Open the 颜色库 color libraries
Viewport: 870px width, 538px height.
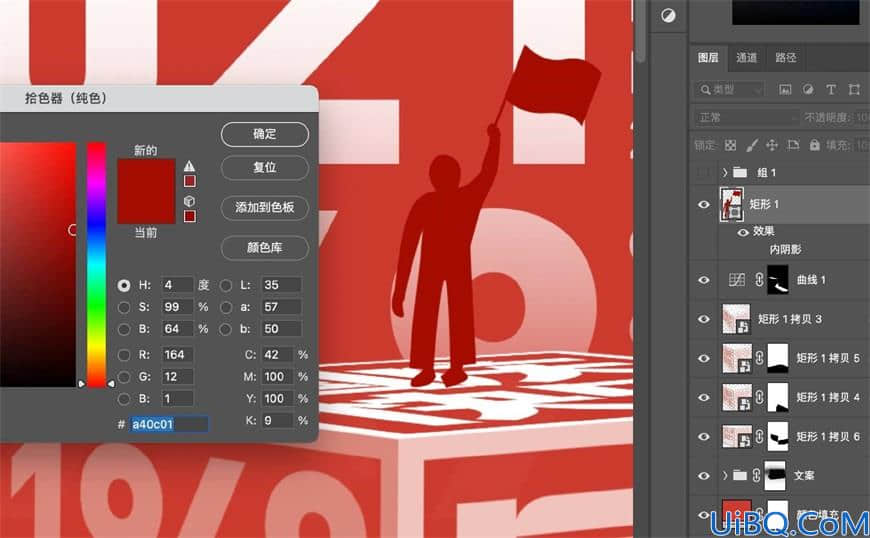(265, 247)
